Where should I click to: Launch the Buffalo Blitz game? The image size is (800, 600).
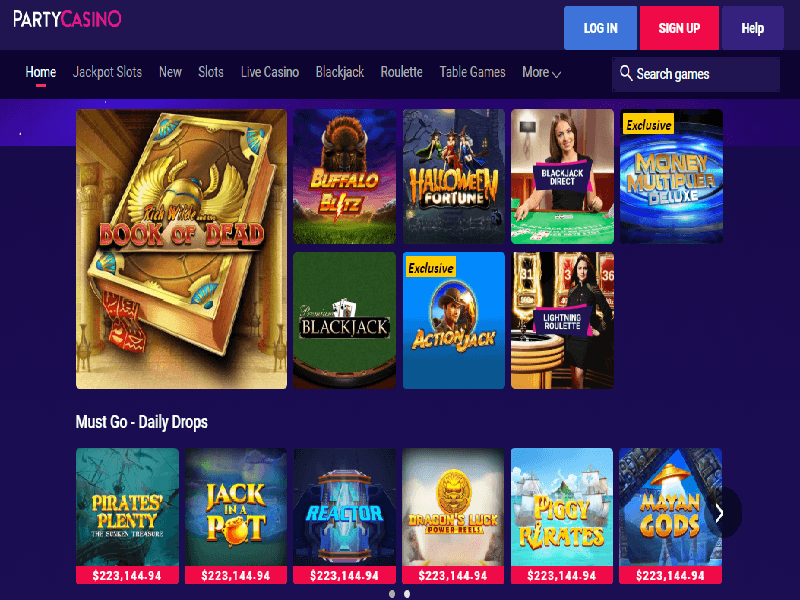click(x=344, y=176)
